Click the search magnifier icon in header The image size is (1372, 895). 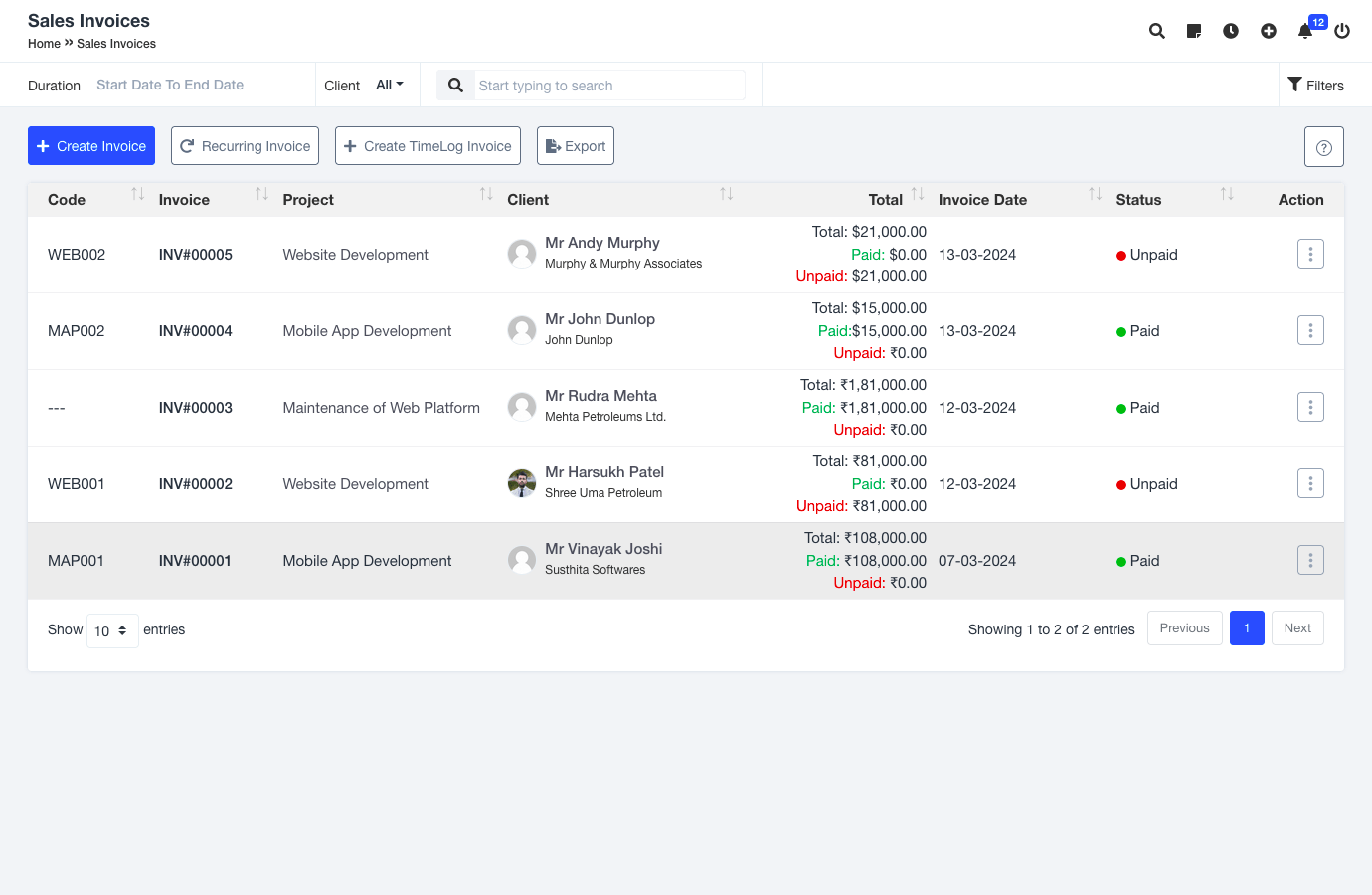coord(1156,31)
